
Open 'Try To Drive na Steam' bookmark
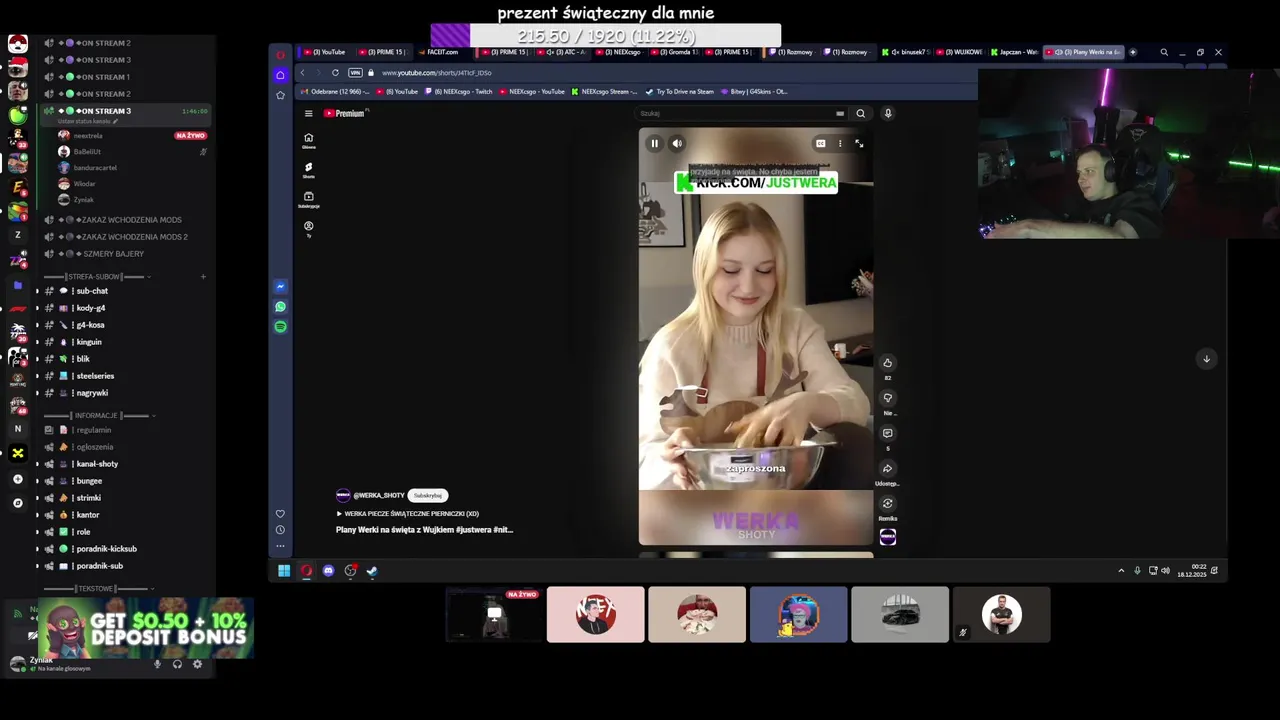680,91
